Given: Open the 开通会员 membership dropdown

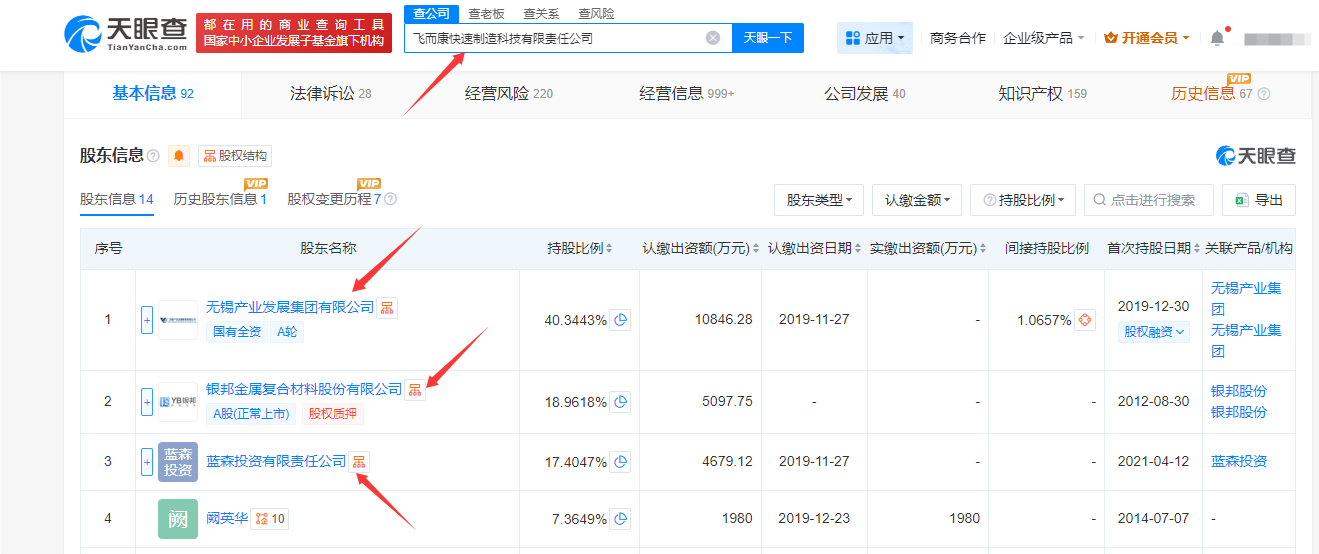Looking at the screenshot, I should [x=1147, y=38].
